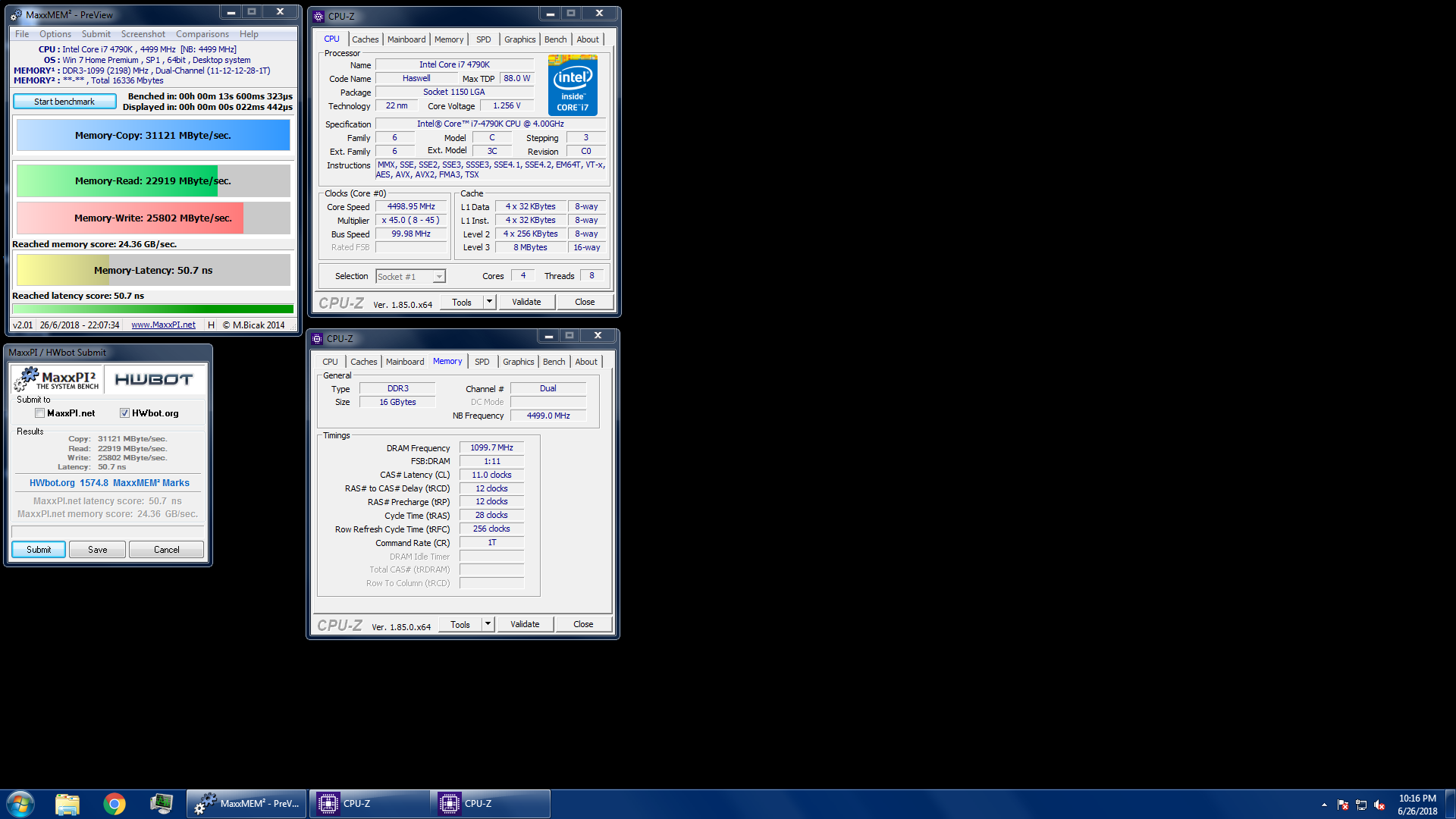Click the DRAM Frequency 1099.7 MHz value
Image resolution: width=1456 pixels, height=819 pixels.
[491, 447]
